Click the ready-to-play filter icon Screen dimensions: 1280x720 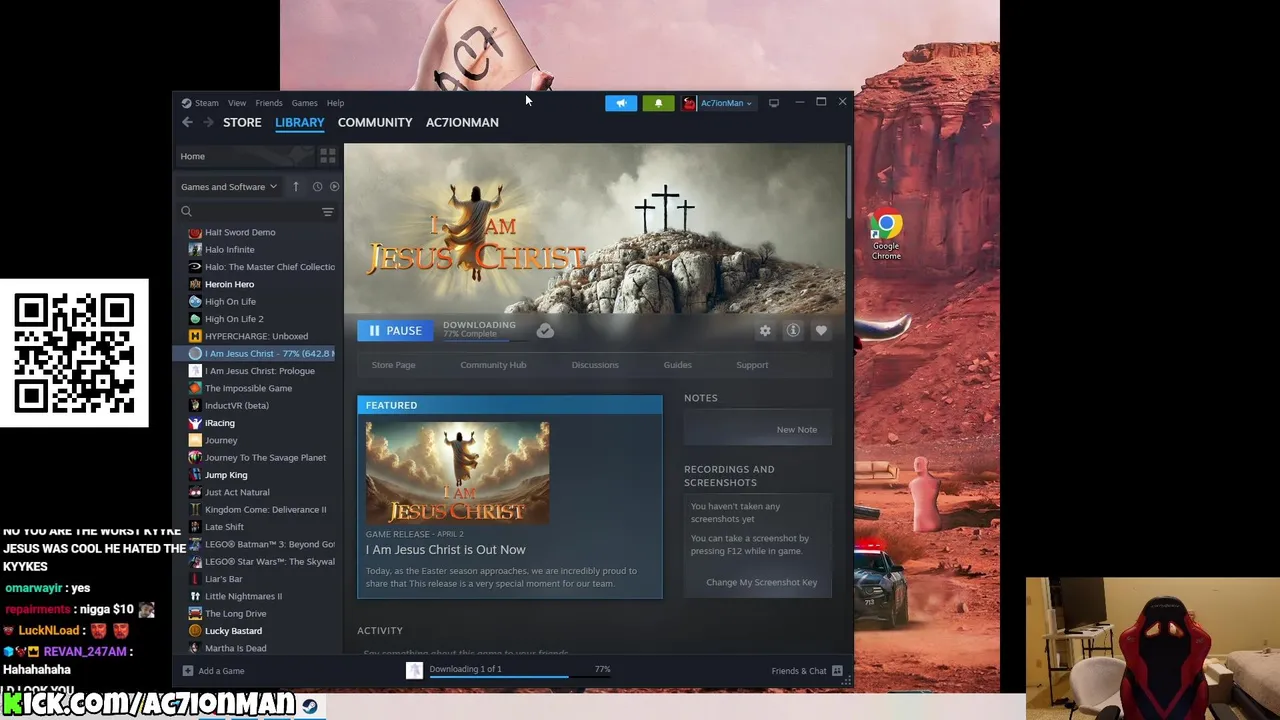tap(335, 187)
